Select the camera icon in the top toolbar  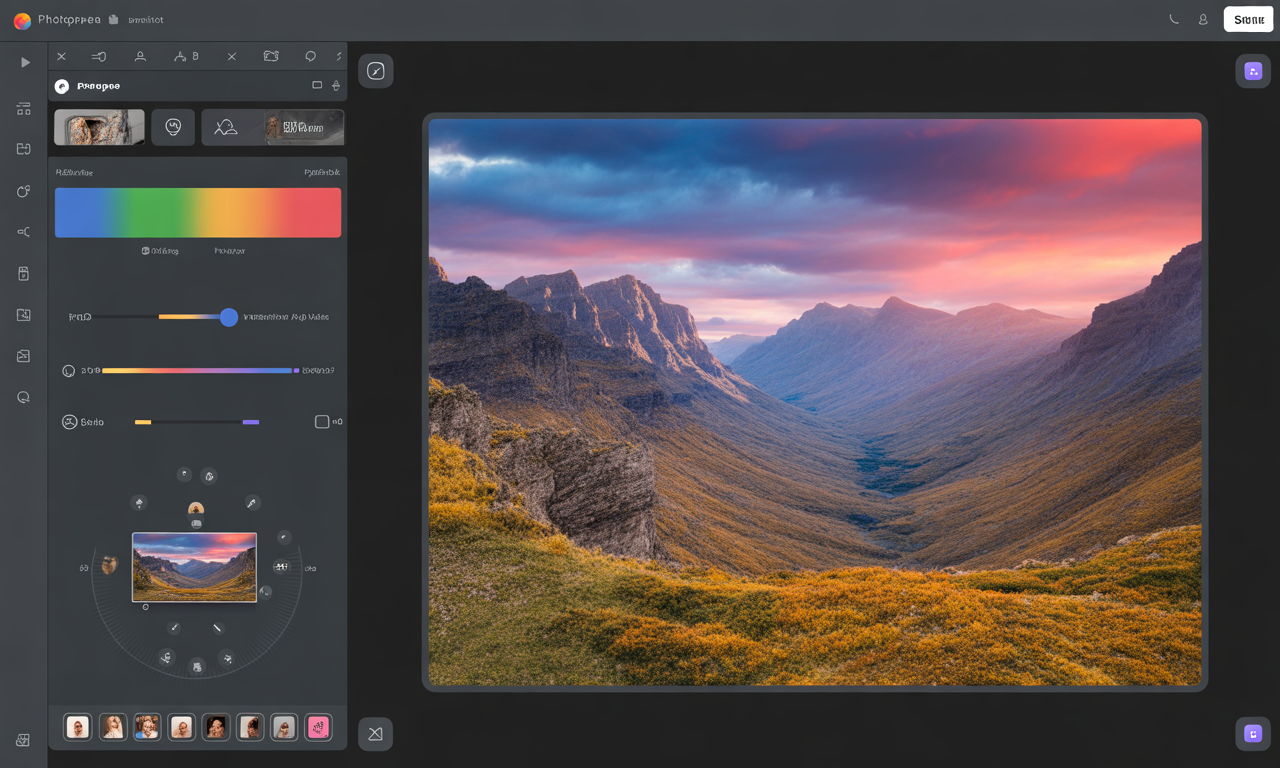point(270,56)
